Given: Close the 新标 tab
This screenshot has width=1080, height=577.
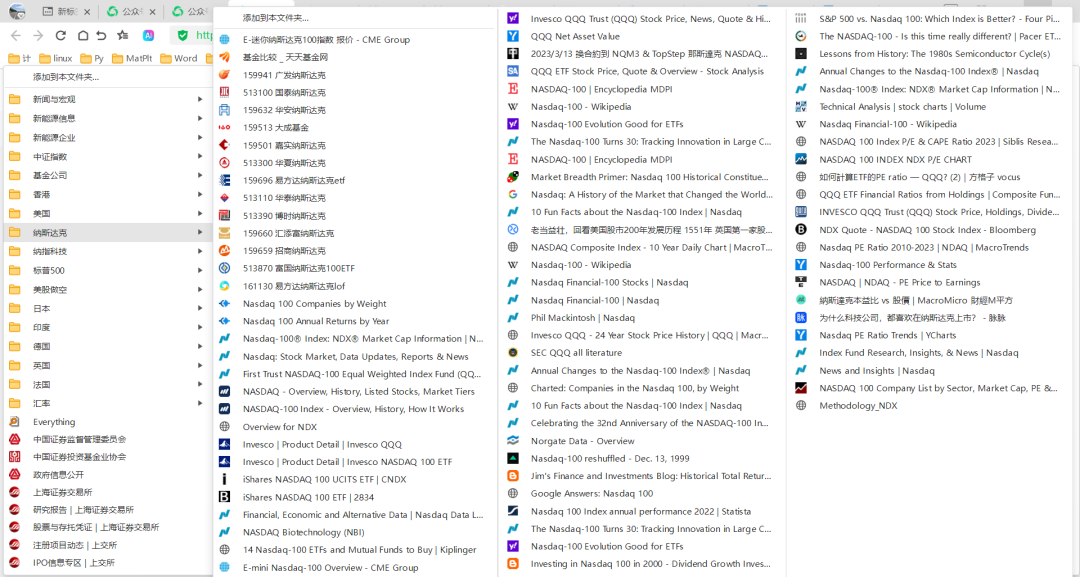Looking at the screenshot, I should pyautogui.click(x=87, y=12).
